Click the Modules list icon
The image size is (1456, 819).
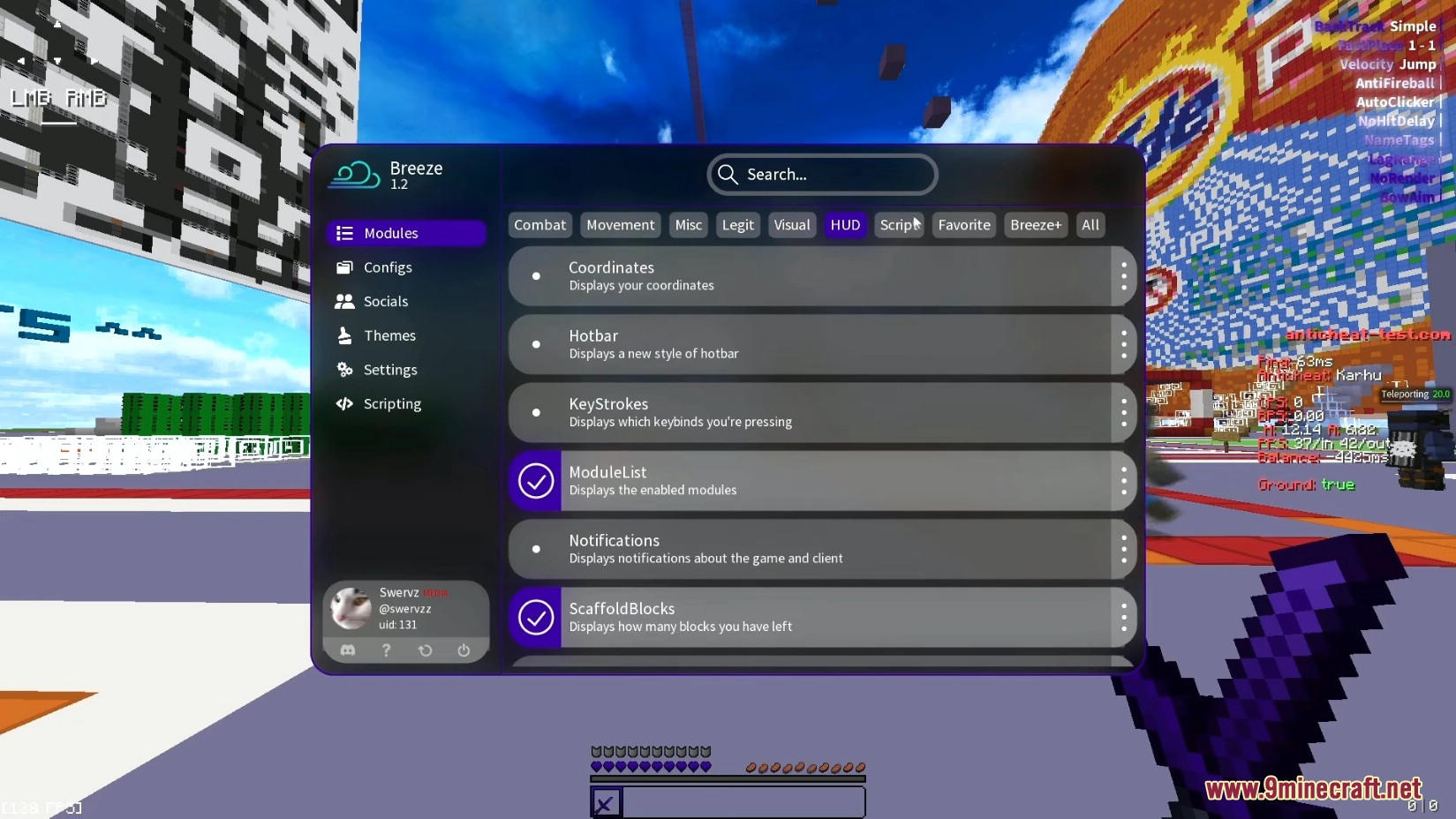[x=344, y=233]
